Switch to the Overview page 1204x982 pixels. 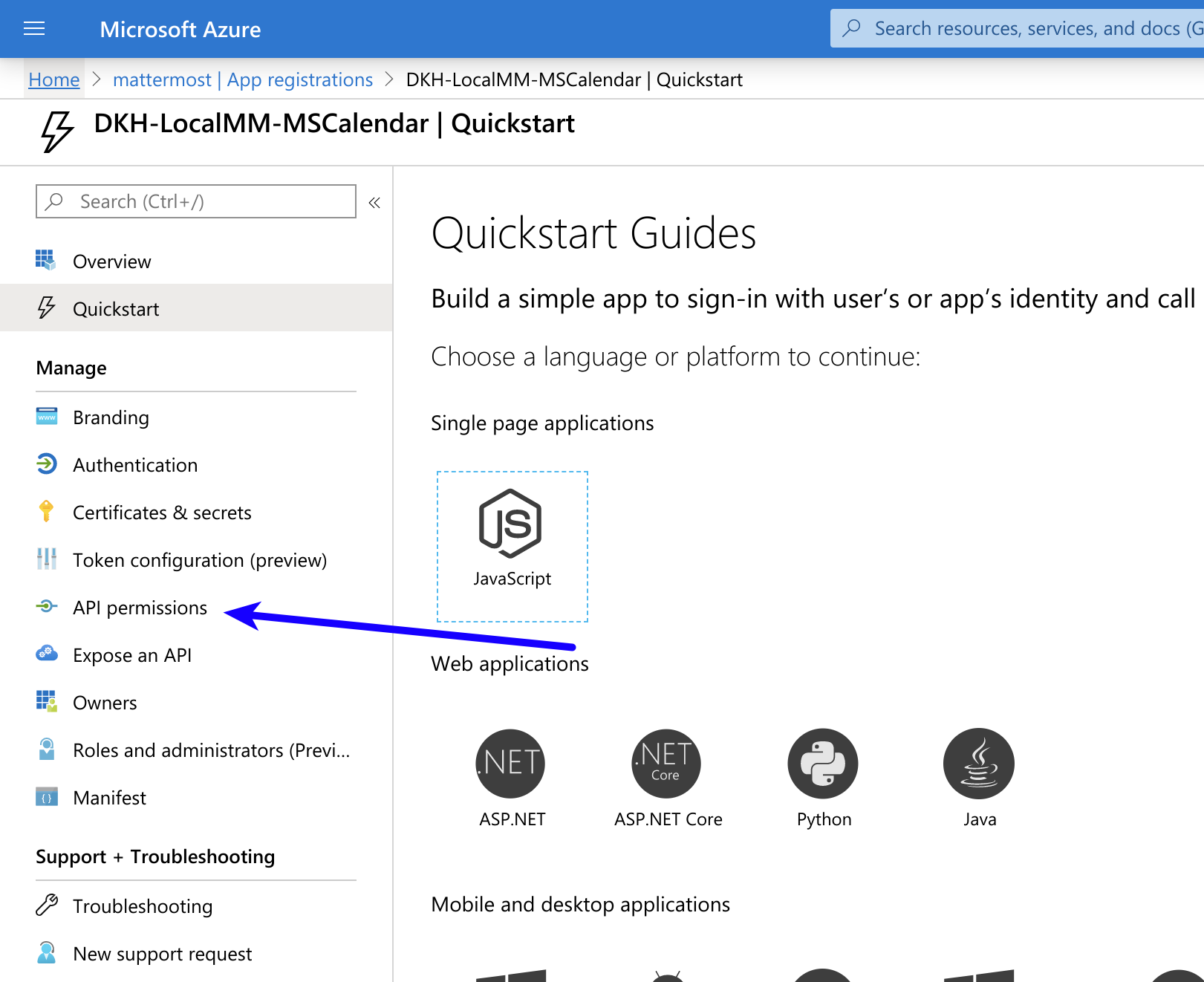[x=111, y=261]
